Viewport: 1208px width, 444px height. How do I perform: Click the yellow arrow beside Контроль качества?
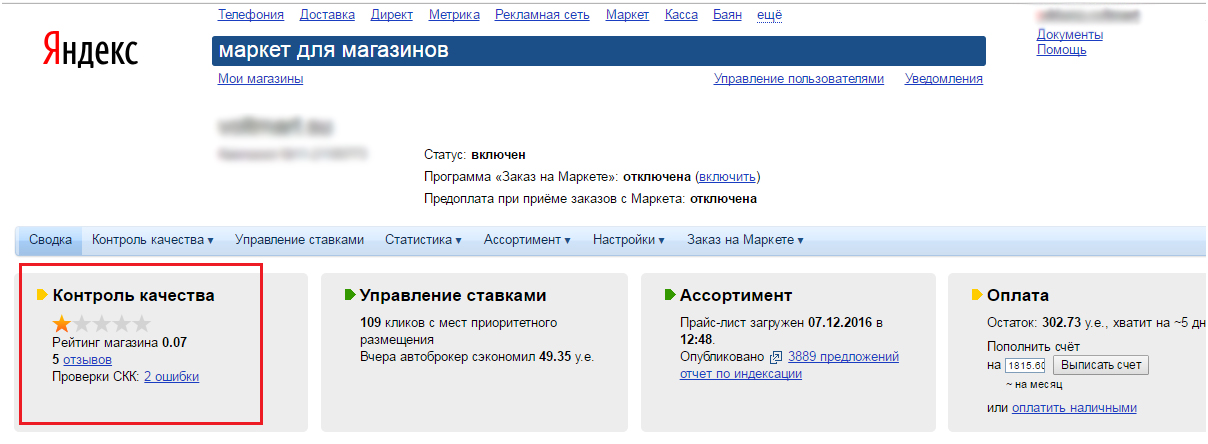[42, 295]
